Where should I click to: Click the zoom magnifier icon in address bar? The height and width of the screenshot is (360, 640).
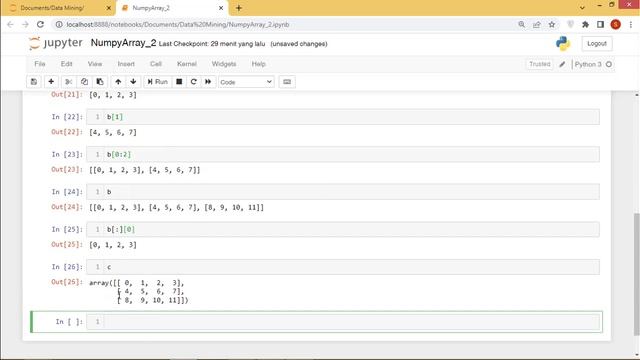point(522,24)
